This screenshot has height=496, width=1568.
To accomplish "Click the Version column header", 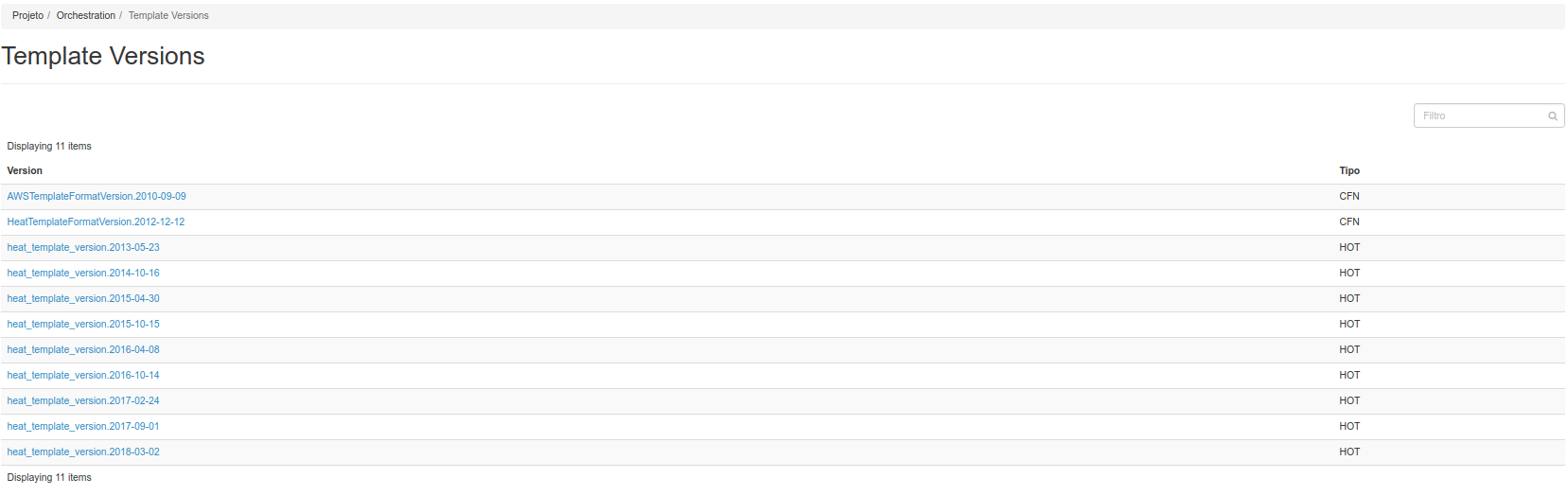I will pyautogui.click(x=25, y=170).
